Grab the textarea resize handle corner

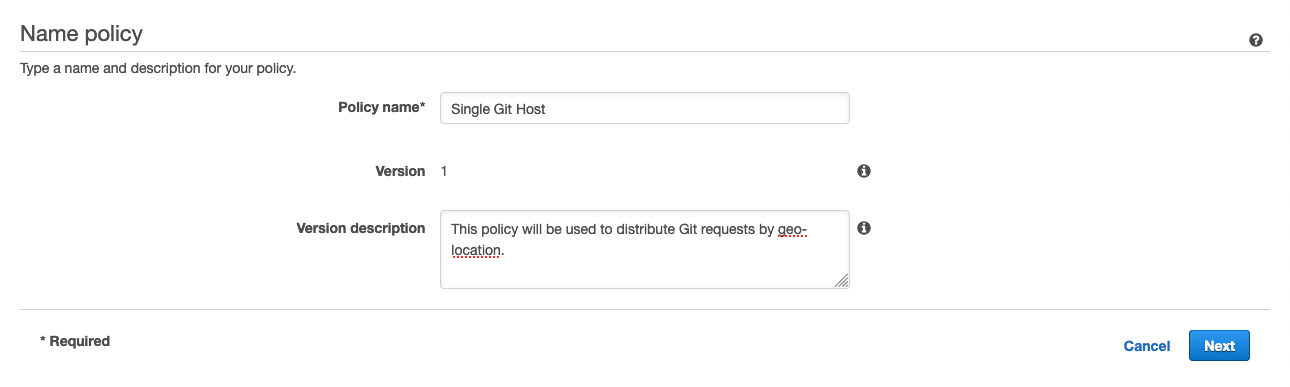tap(842, 281)
